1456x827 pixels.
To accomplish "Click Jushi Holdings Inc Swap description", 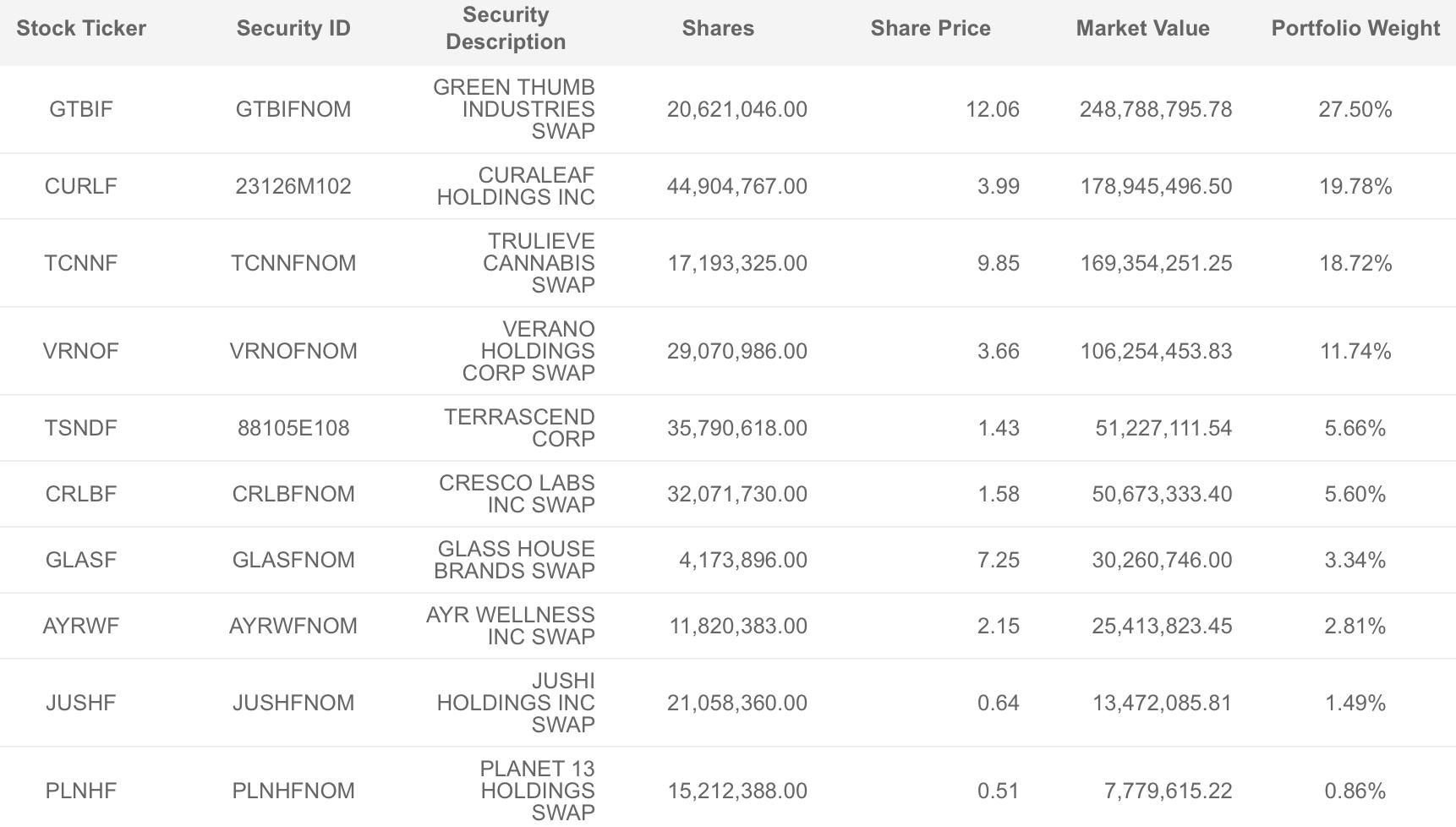I will [x=516, y=703].
